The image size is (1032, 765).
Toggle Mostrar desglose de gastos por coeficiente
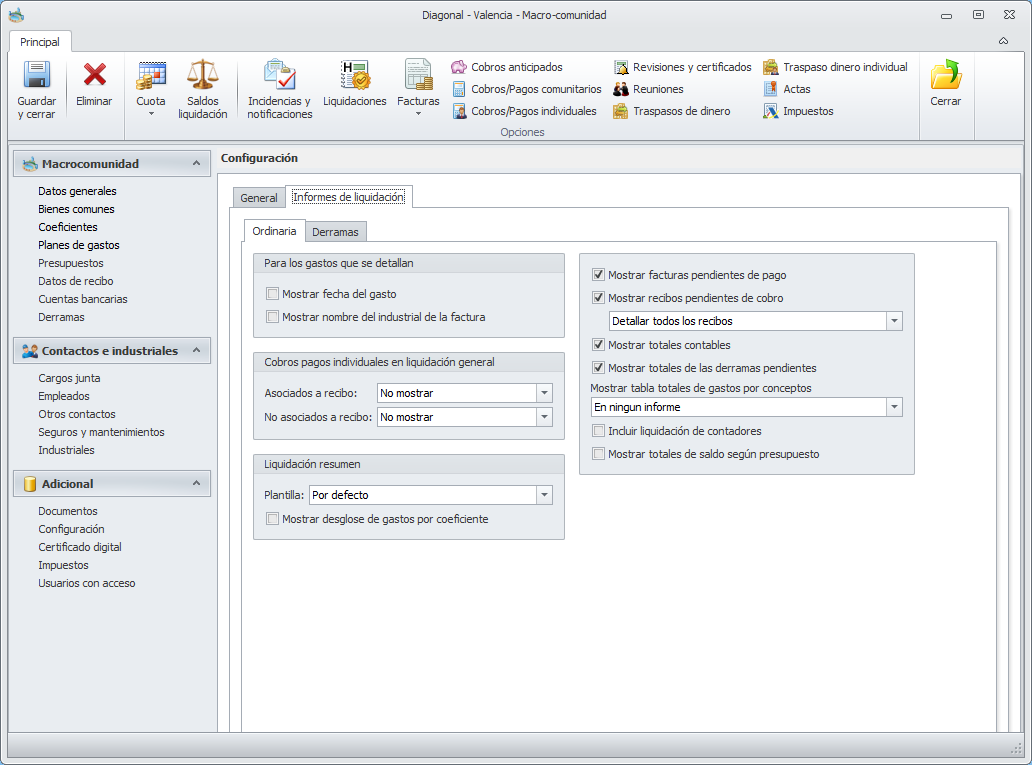pos(272,519)
